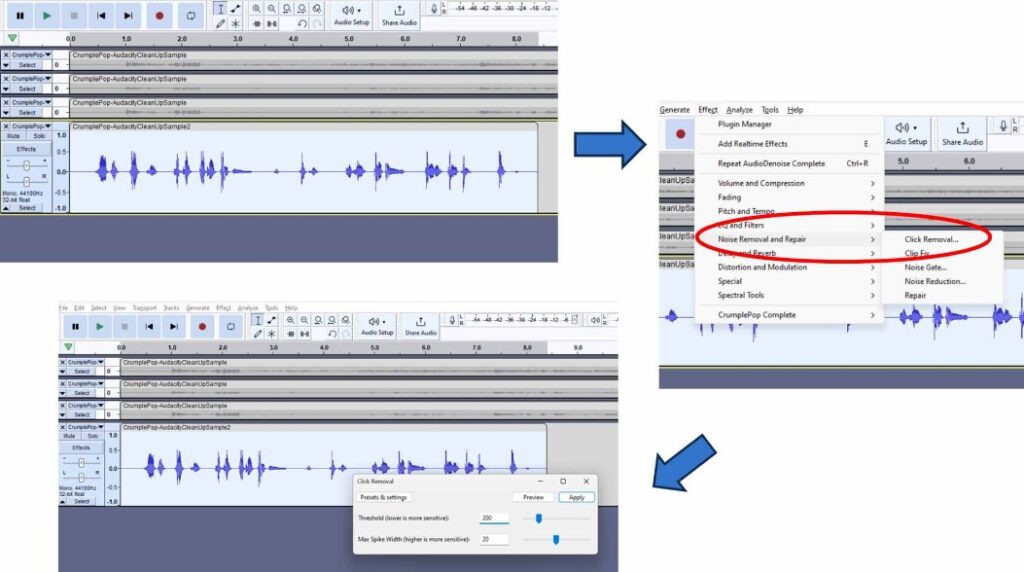The width and height of the screenshot is (1024, 572).
Task: Click the Record button left of the Effect dropdown
Action: pos(681,134)
